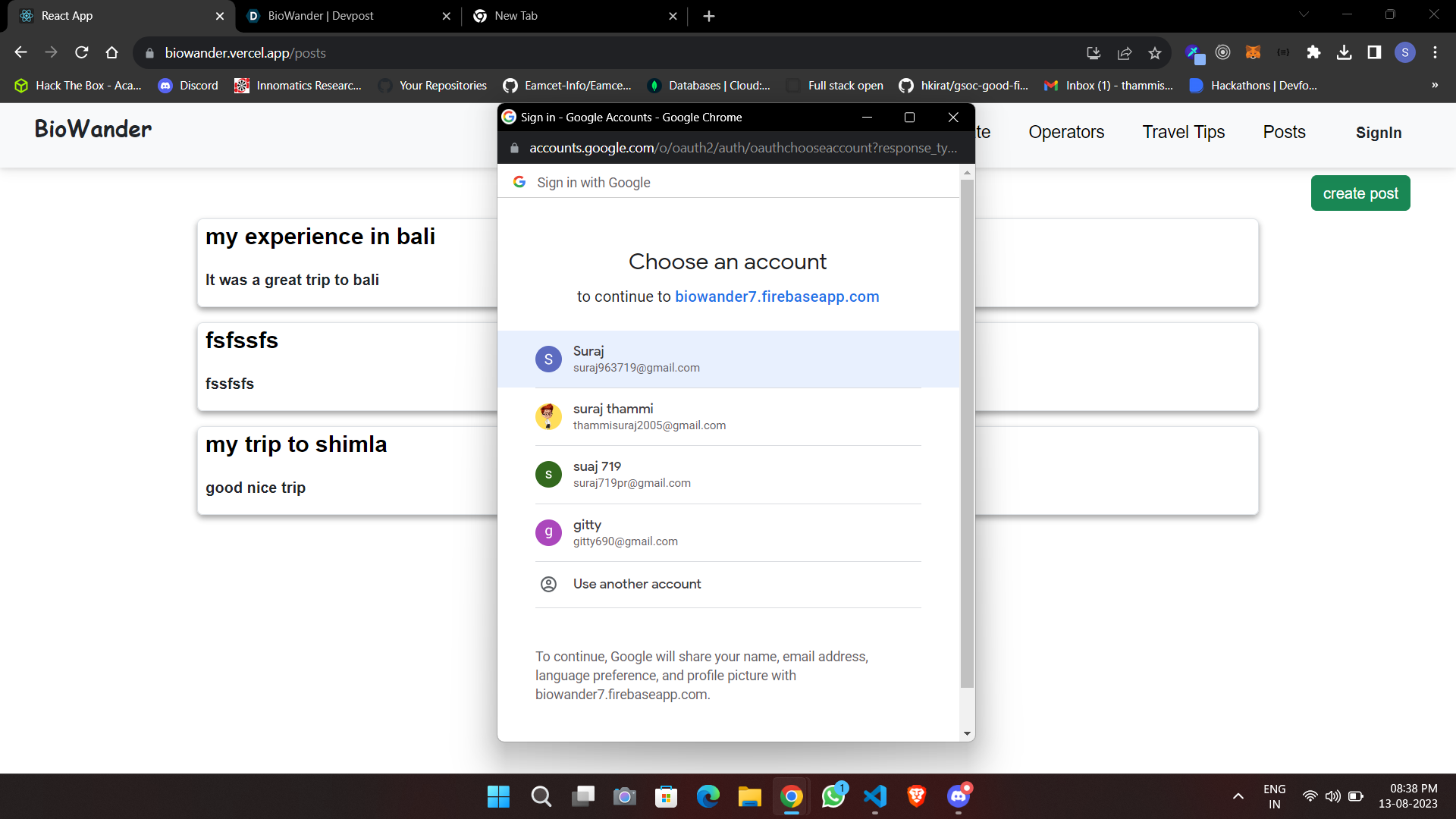Click the MetaMask fox extension icon
Screen dimensions: 1456x819
1253,52
